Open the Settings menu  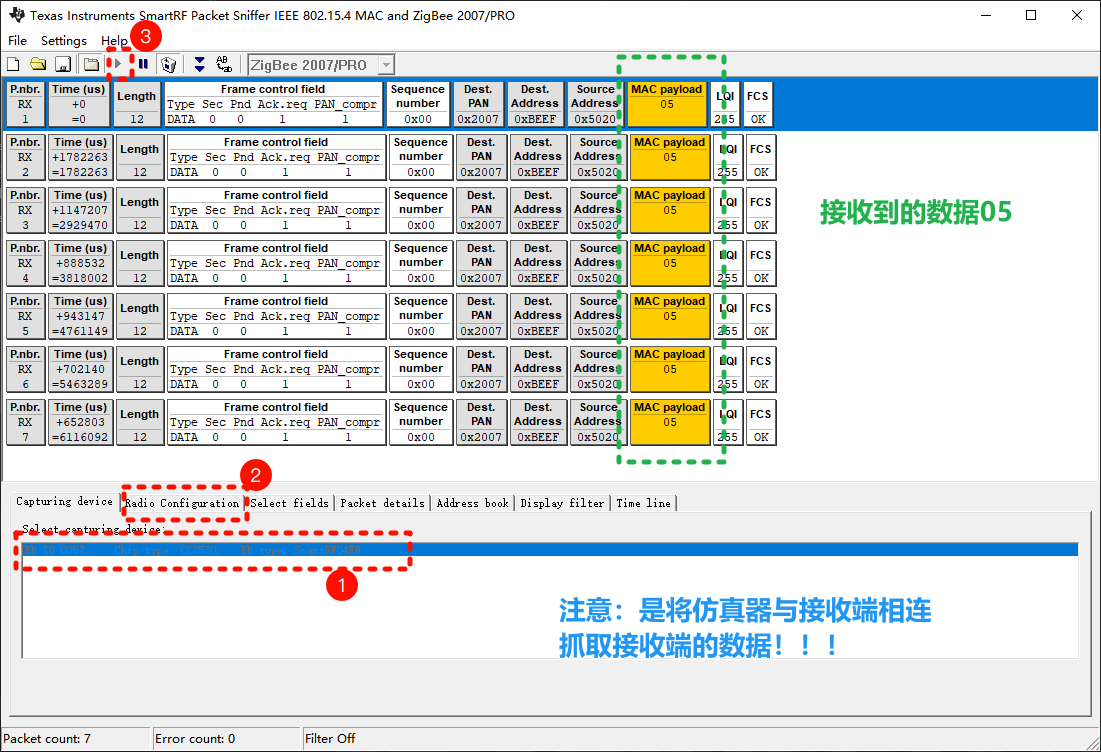tap(64, 41)
